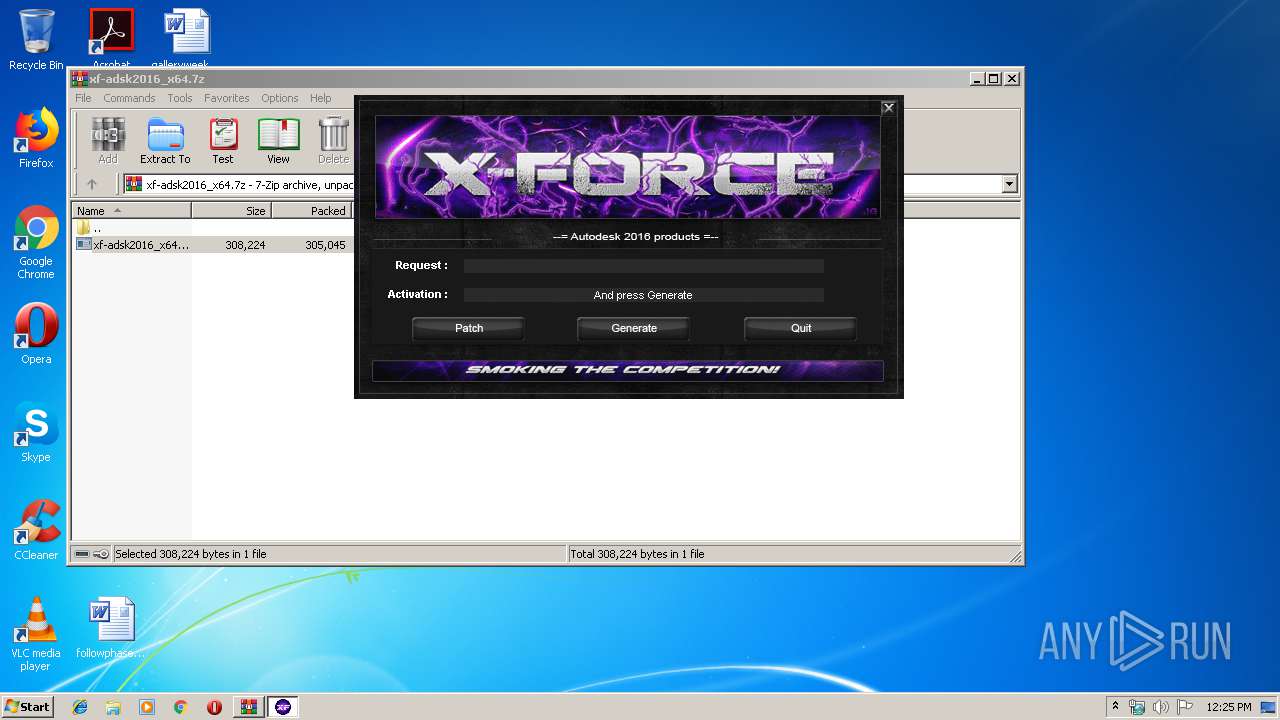Viewport: 1280px width, 720px height.
Task: Click the size value 308,224
Action: [x=245, y=245]
